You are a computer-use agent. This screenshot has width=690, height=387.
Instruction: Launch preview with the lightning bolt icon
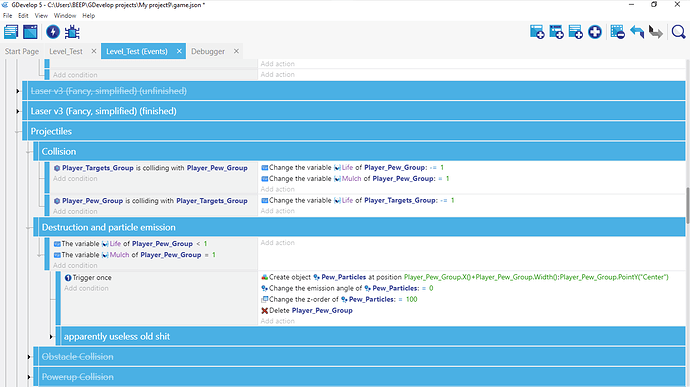coord(53,32)
